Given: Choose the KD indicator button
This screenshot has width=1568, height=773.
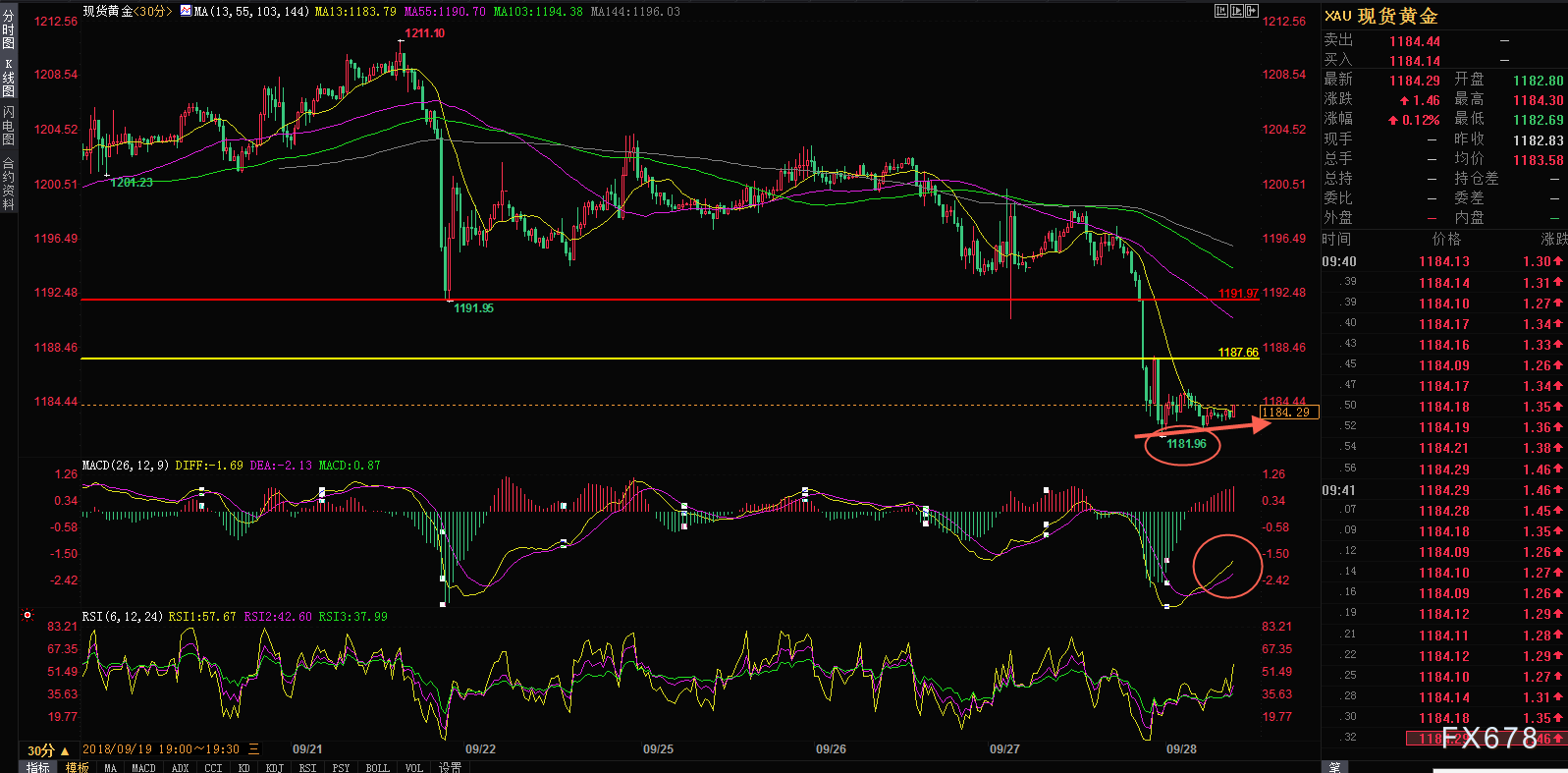Looking at the screenshot, I should 243,767.
